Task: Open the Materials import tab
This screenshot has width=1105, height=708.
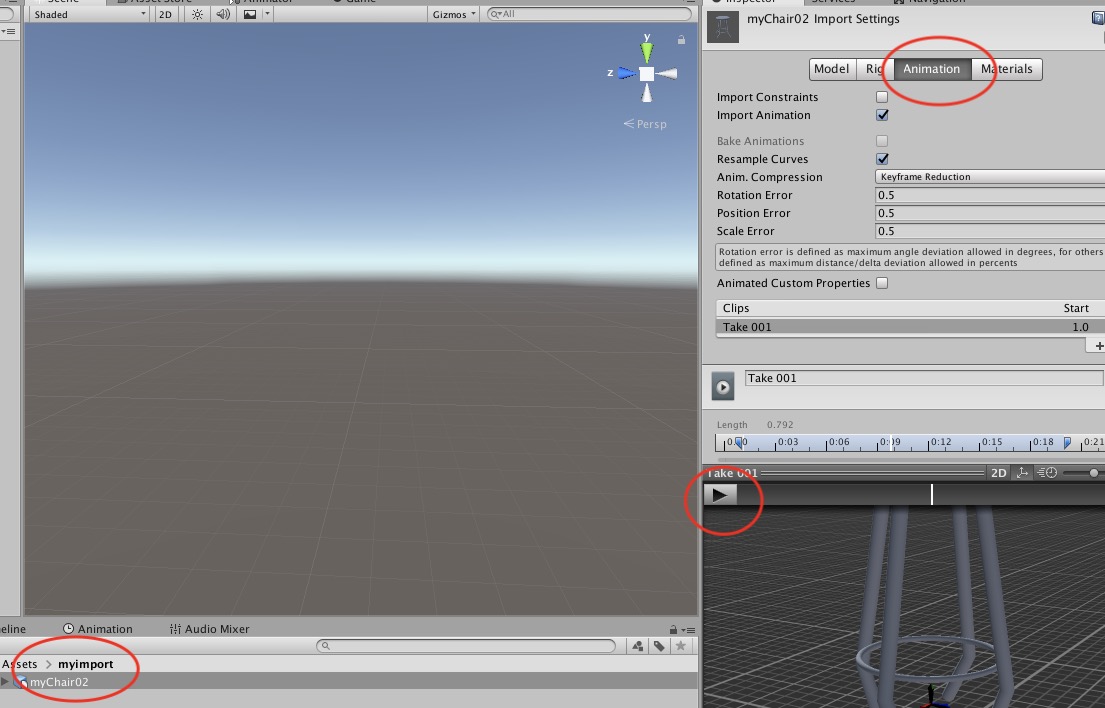Action: pos(1006,69)
